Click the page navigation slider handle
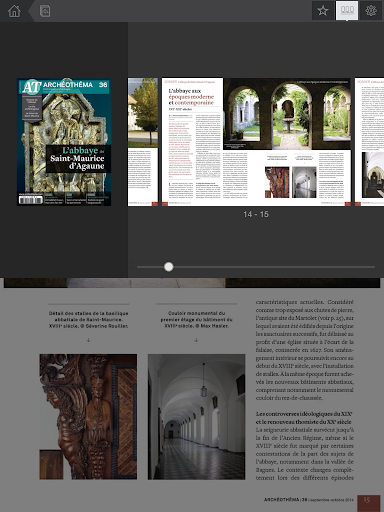Screen dimensions: 384x512 click(169, 267)
